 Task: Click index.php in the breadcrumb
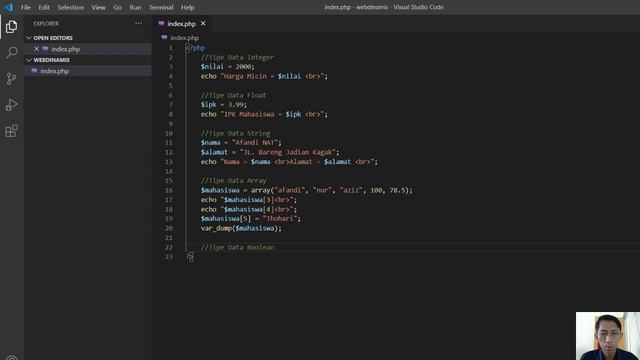pos(184,38)
